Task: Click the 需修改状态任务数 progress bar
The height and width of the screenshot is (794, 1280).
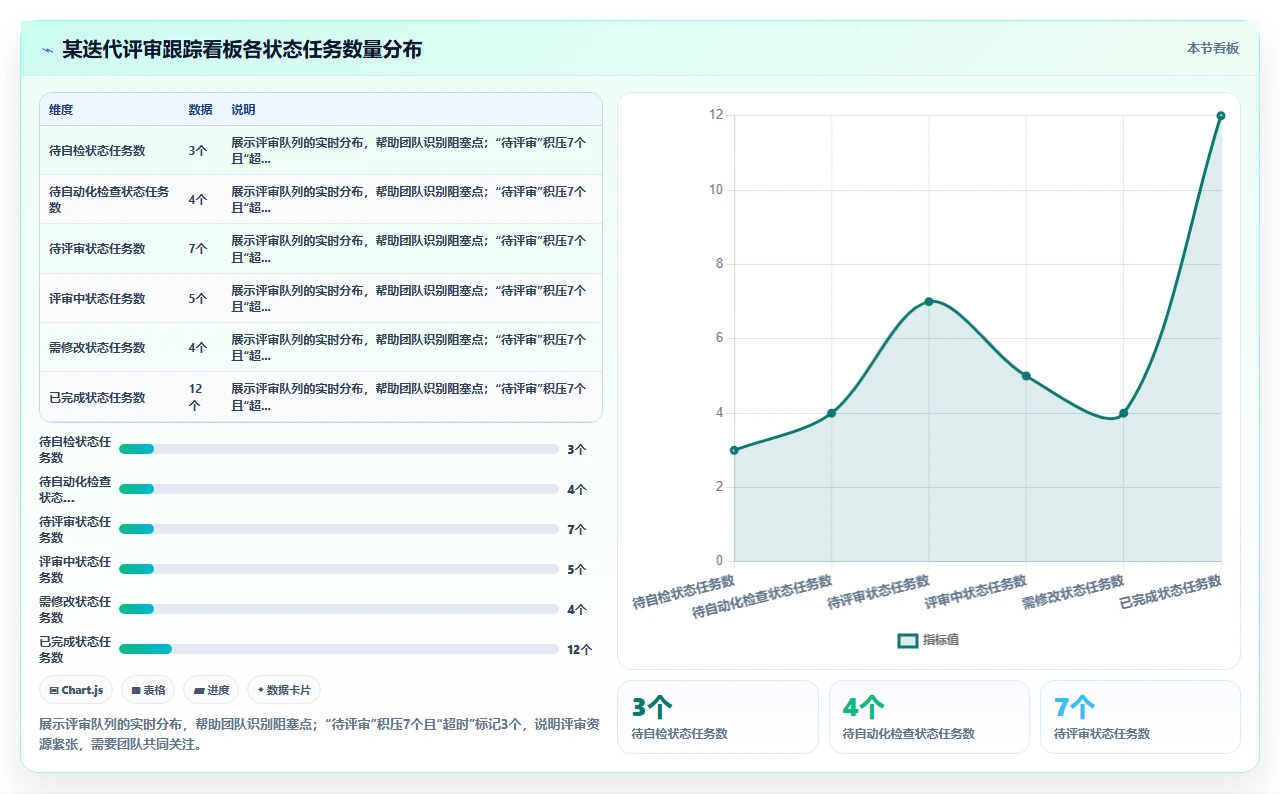Action: [338, 609]
